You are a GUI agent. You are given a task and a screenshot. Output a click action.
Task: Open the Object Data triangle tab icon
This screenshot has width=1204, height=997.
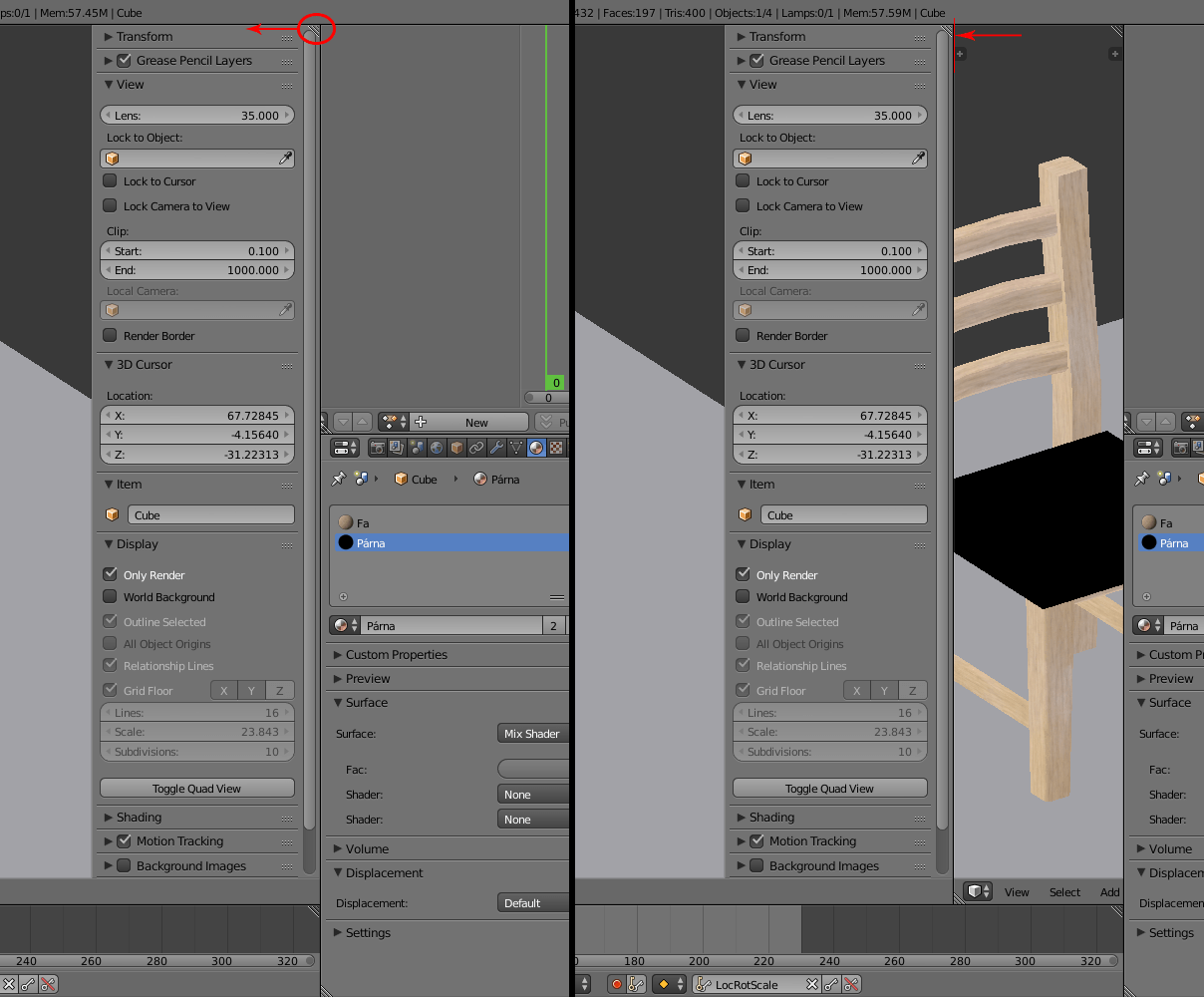(x=516, y=448)
